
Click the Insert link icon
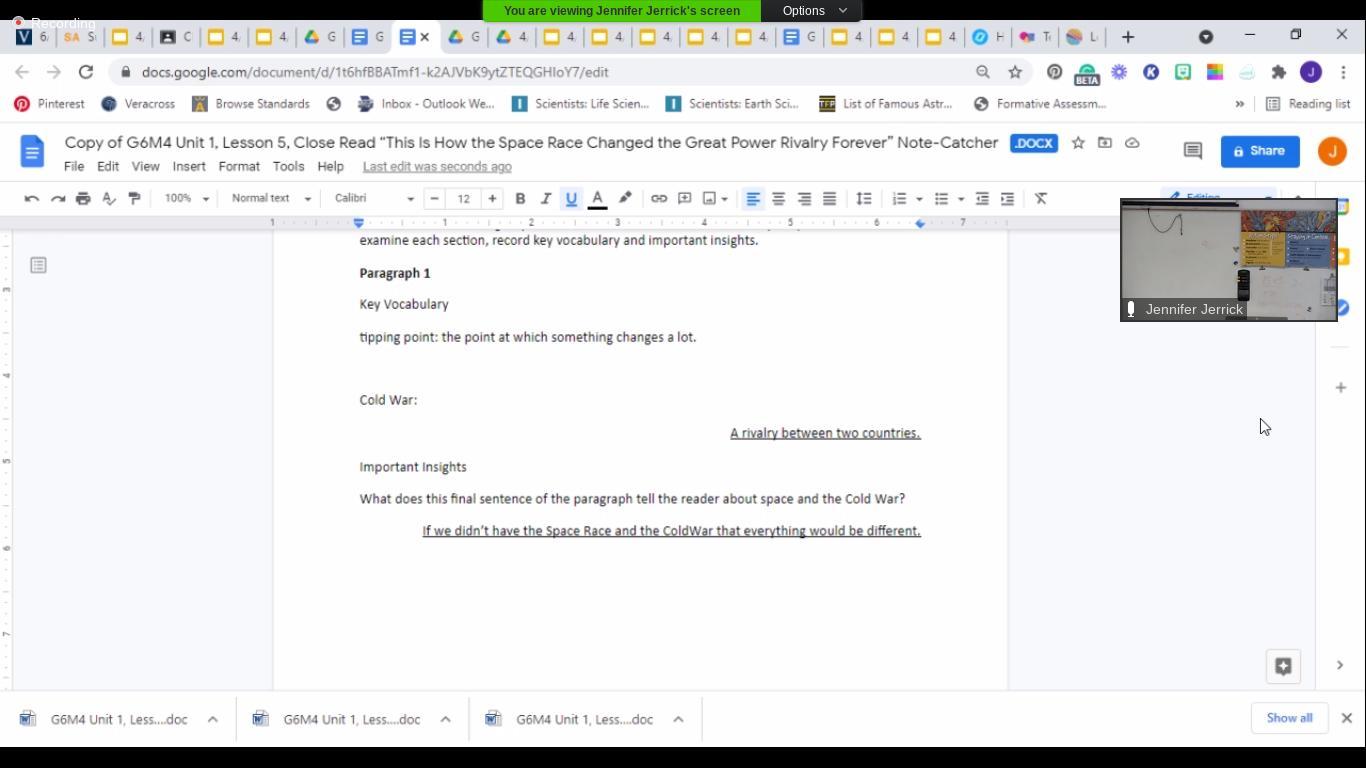[659, 199]
